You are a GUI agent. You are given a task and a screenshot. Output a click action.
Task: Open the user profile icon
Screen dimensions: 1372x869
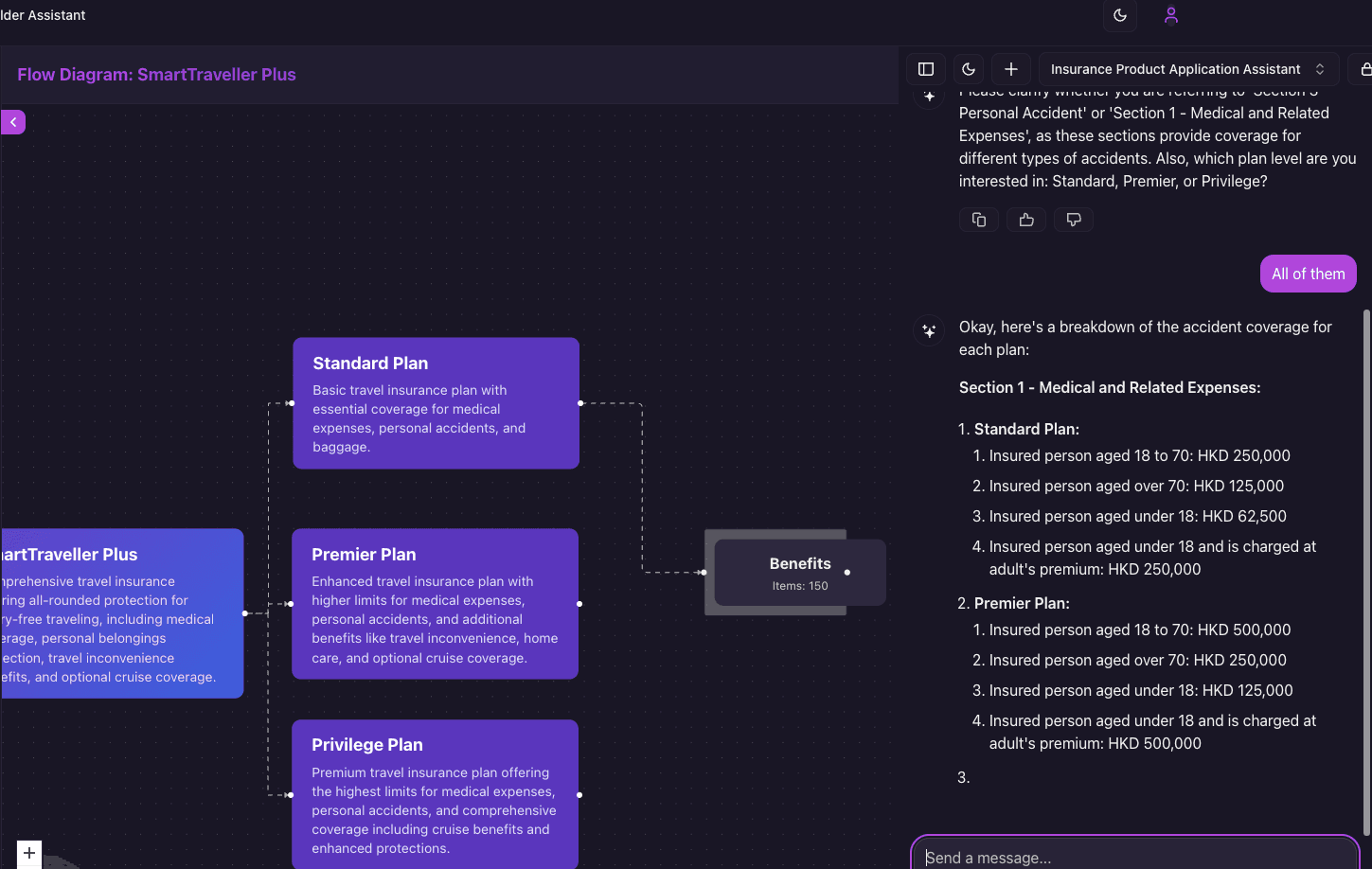1171,15
